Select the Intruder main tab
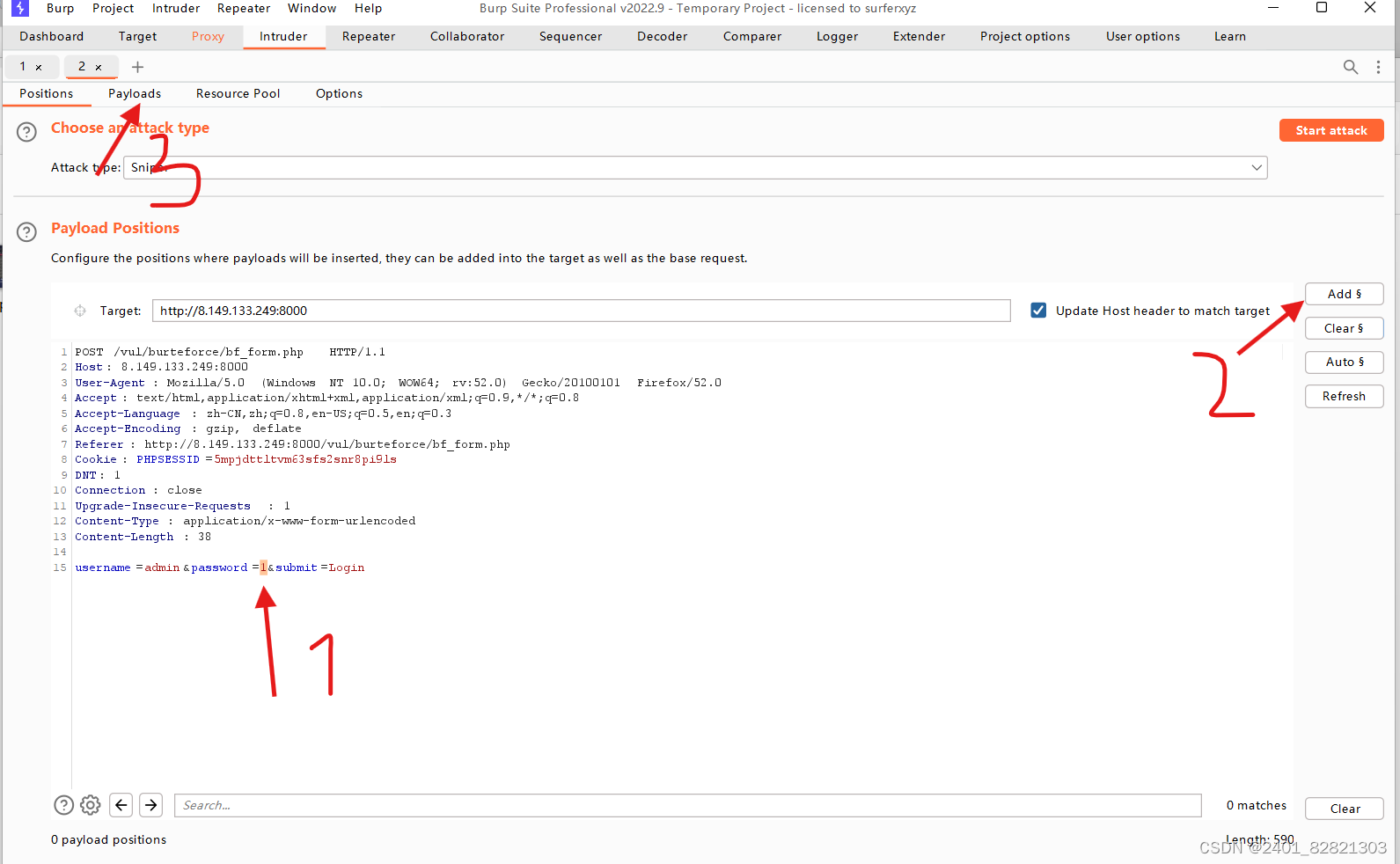 (283, 36)
